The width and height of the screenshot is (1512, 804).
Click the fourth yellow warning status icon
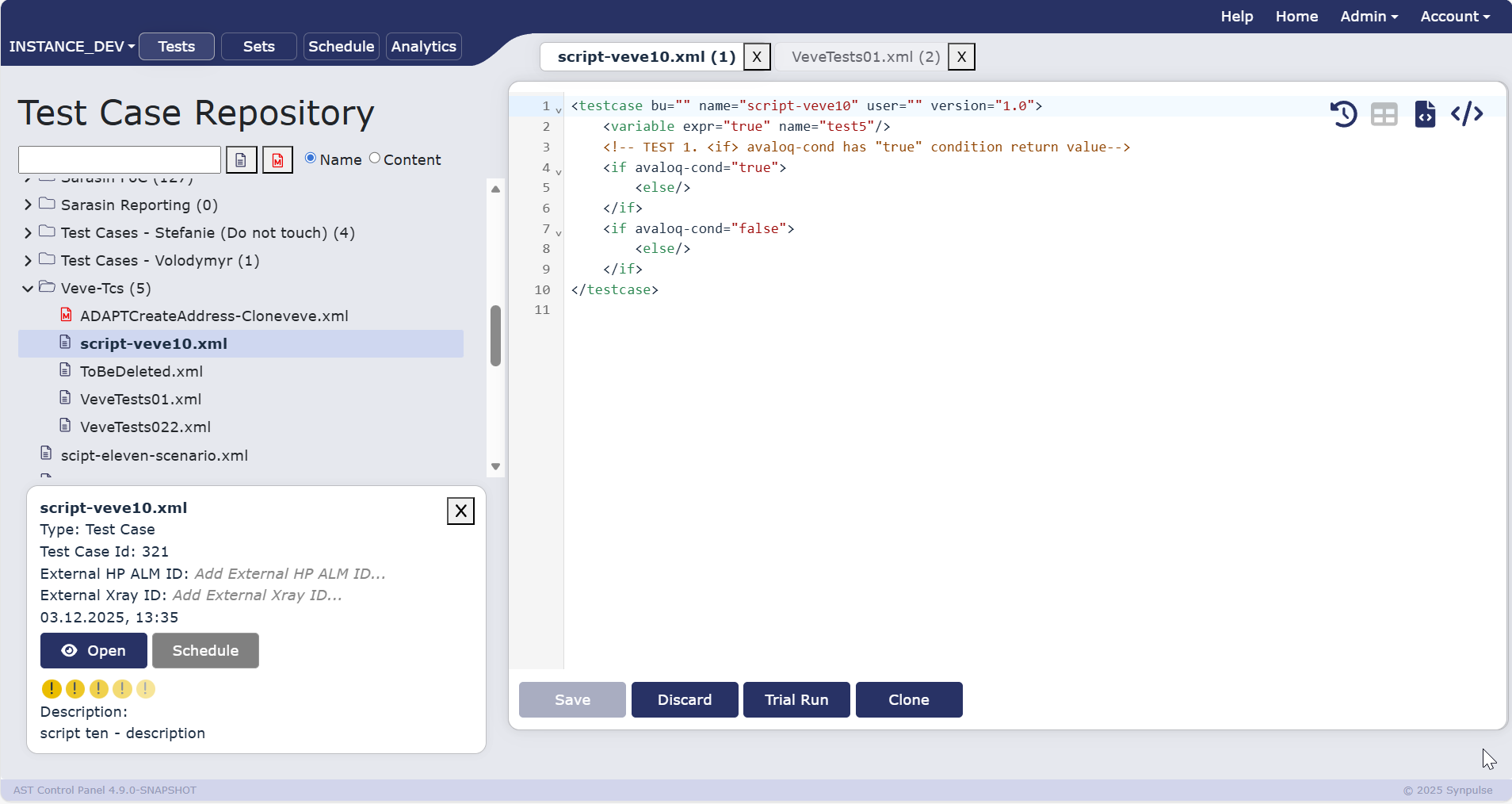tap(122, 689)
